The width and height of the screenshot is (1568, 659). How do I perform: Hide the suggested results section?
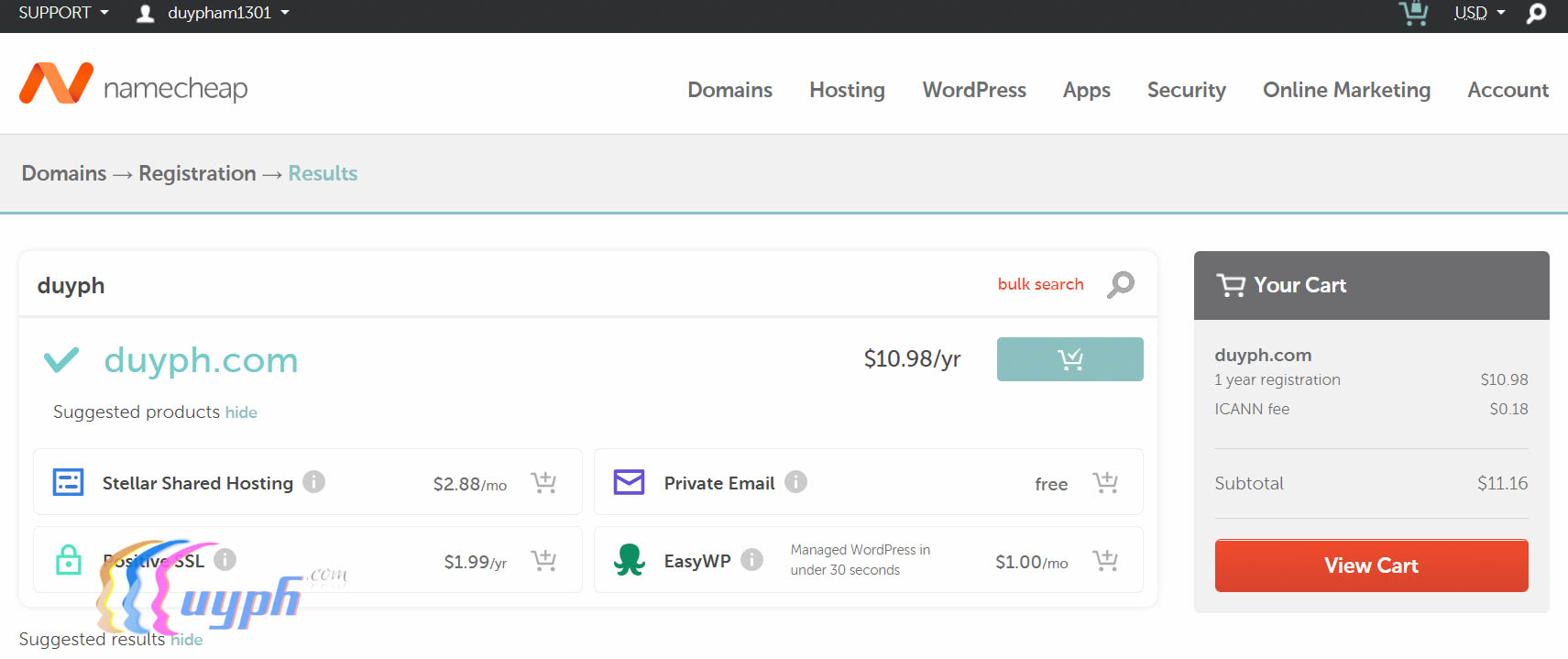pyautogui.click(x=187, y=640)
